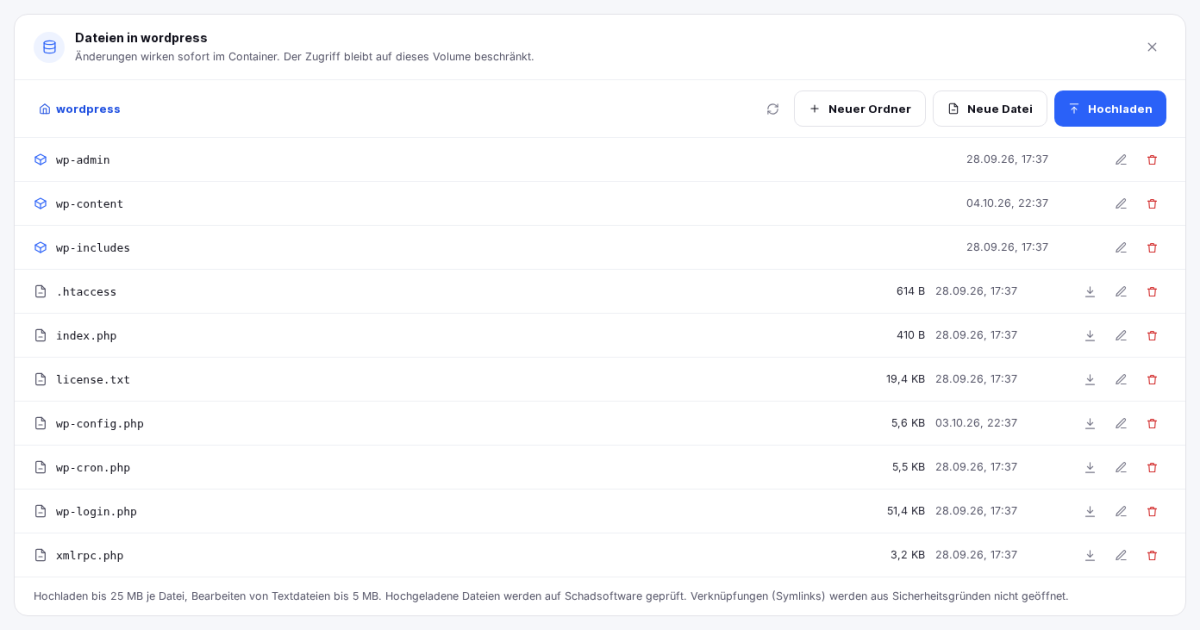The image size is (1200, 630).
Task: Download wp-cron.php
Action: [1090, 468]
